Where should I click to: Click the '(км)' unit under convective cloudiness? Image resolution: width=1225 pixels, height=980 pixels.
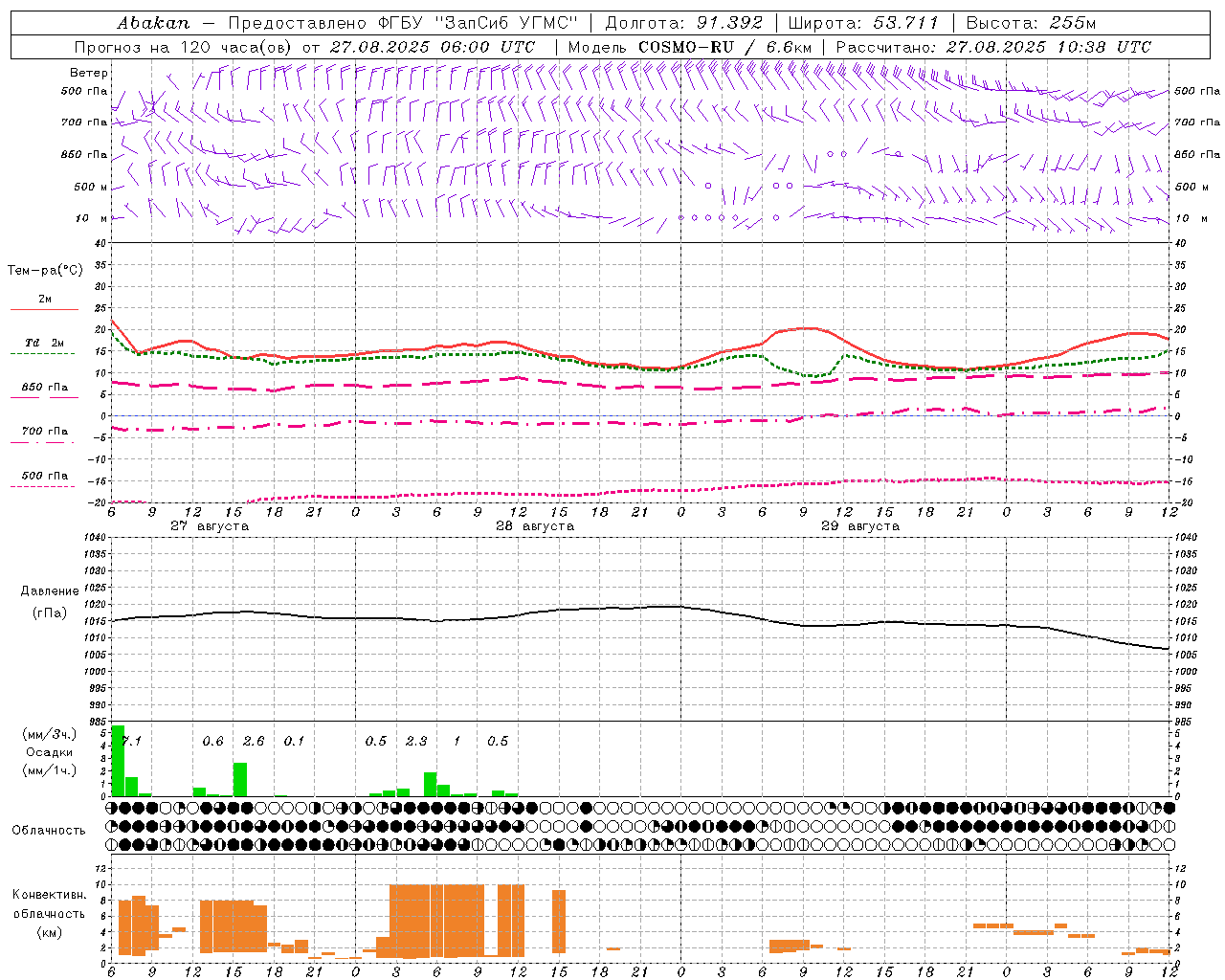click(49, 932)
